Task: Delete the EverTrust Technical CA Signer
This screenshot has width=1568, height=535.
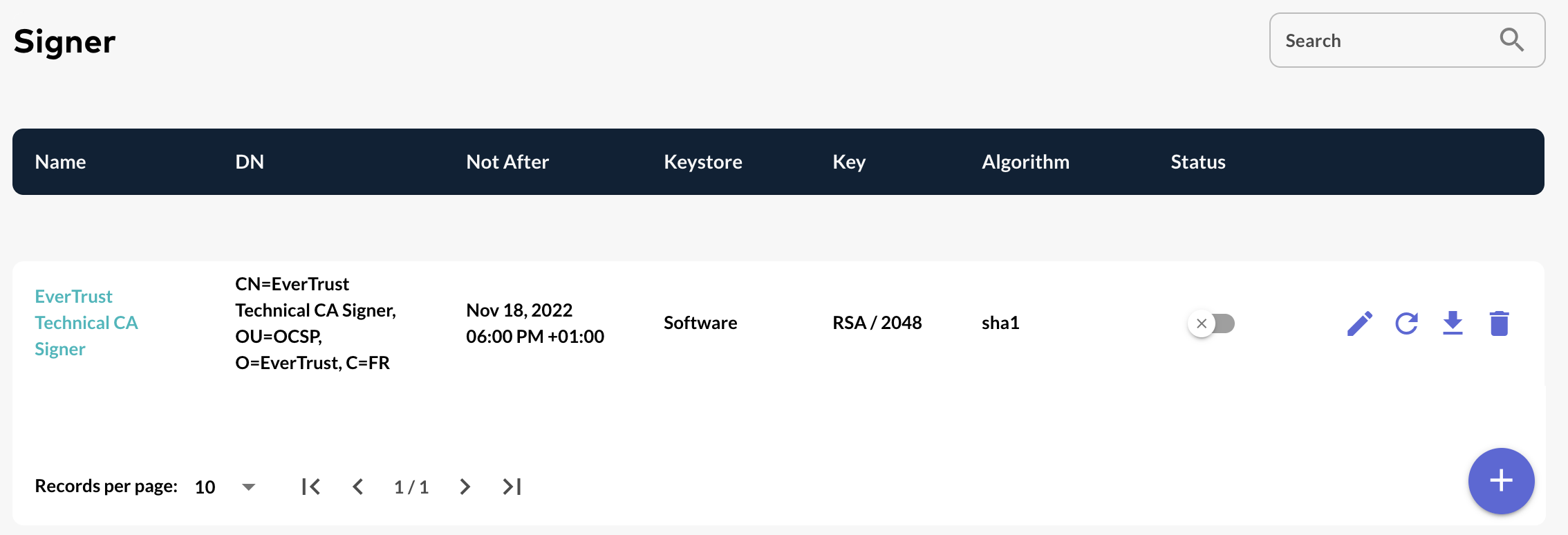Action: coord(1499,323)
